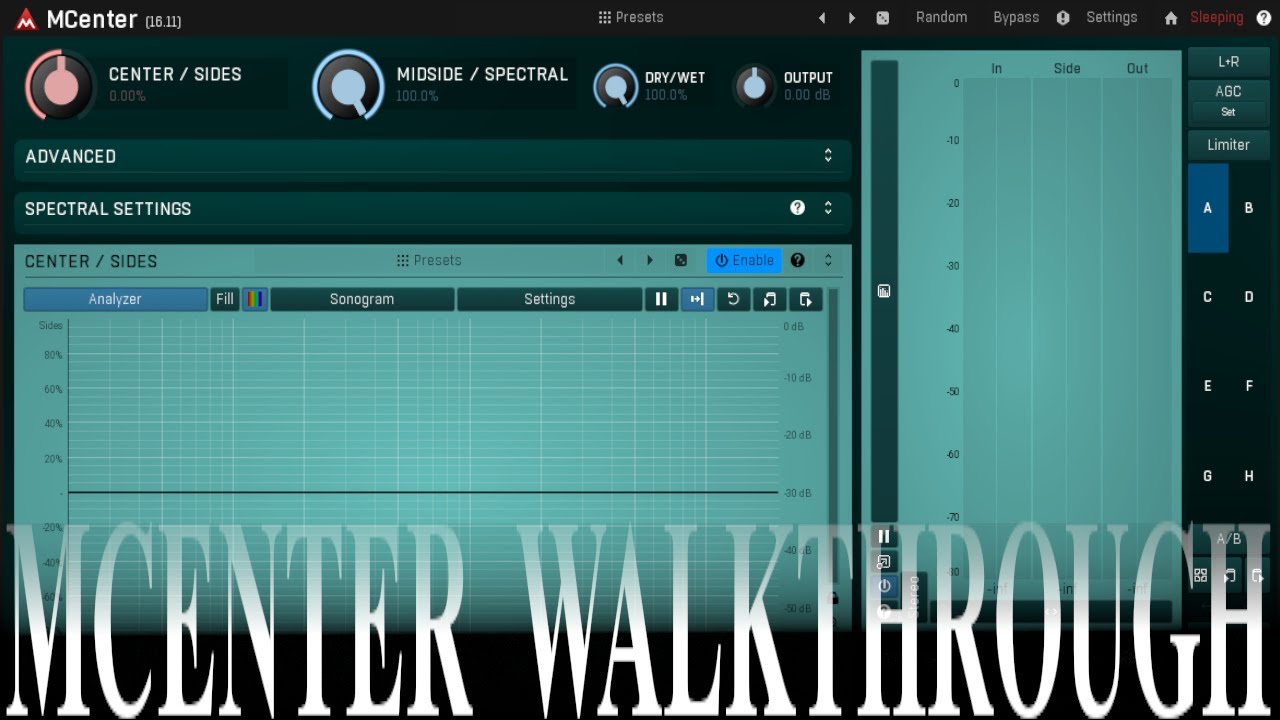
Task: Pause the level meter
Action: 884,537
